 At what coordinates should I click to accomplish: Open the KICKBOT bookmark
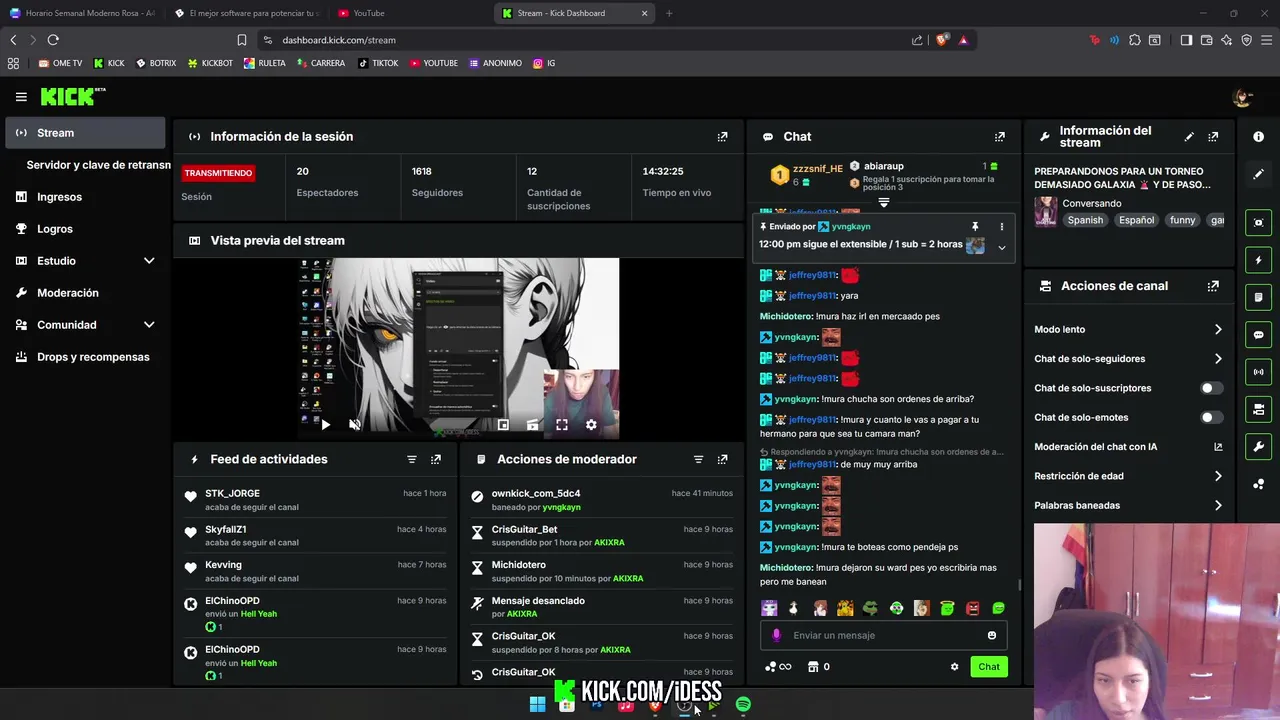click(210, 63)
